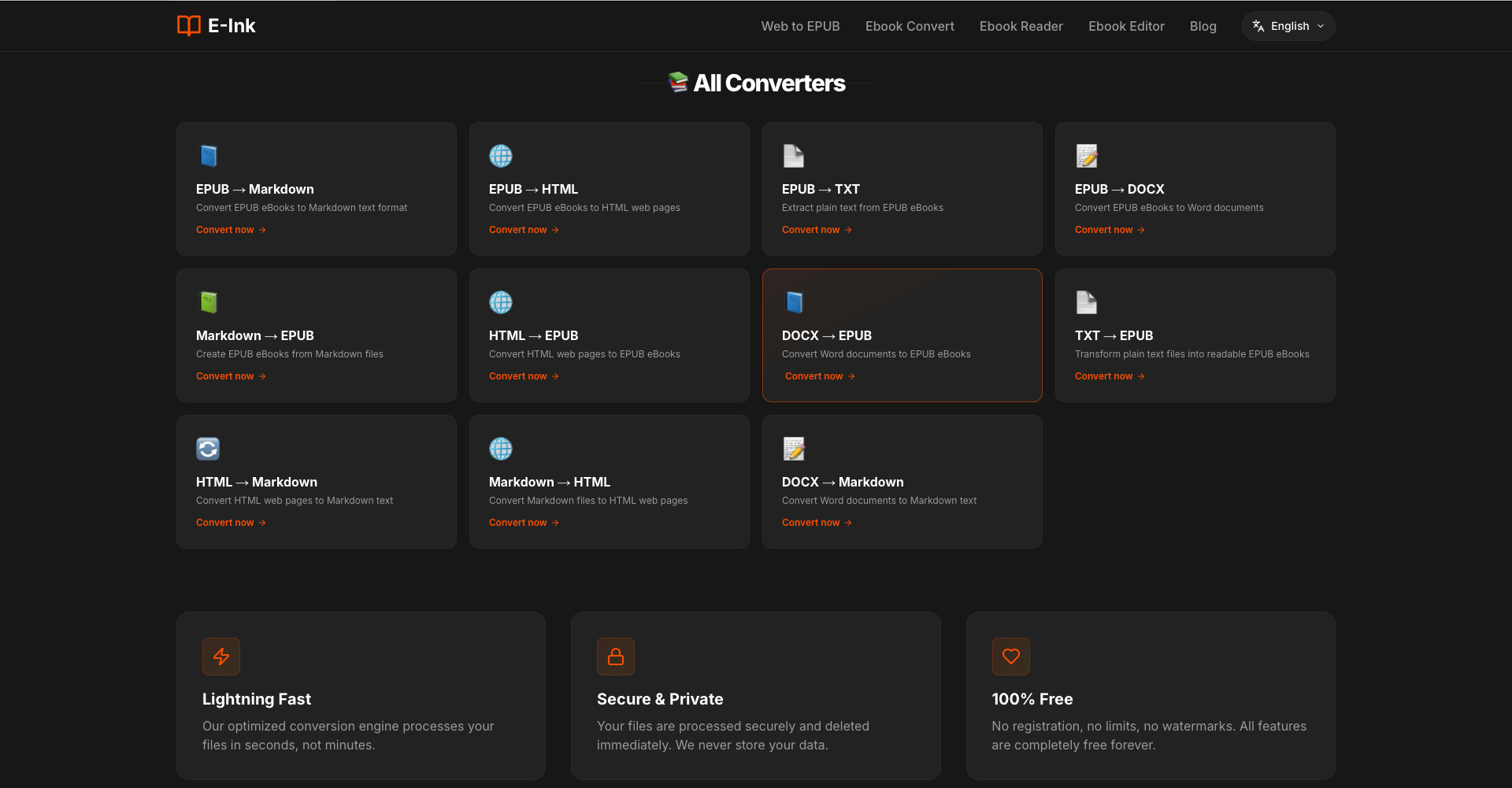Click the All Converters heading
Viewport: 1512px width, 788px height.
click(769, 83)
